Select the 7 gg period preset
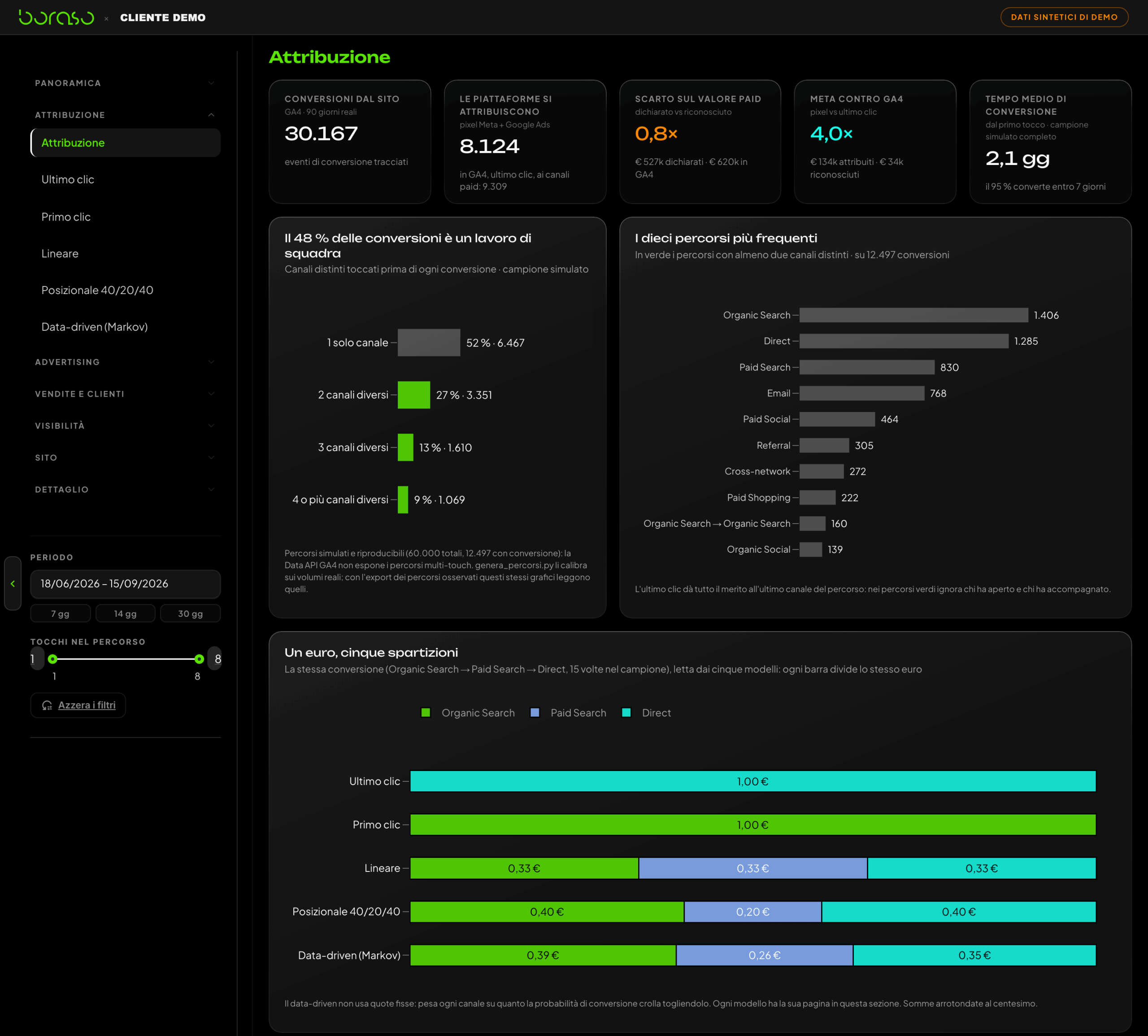 point(61,614)
